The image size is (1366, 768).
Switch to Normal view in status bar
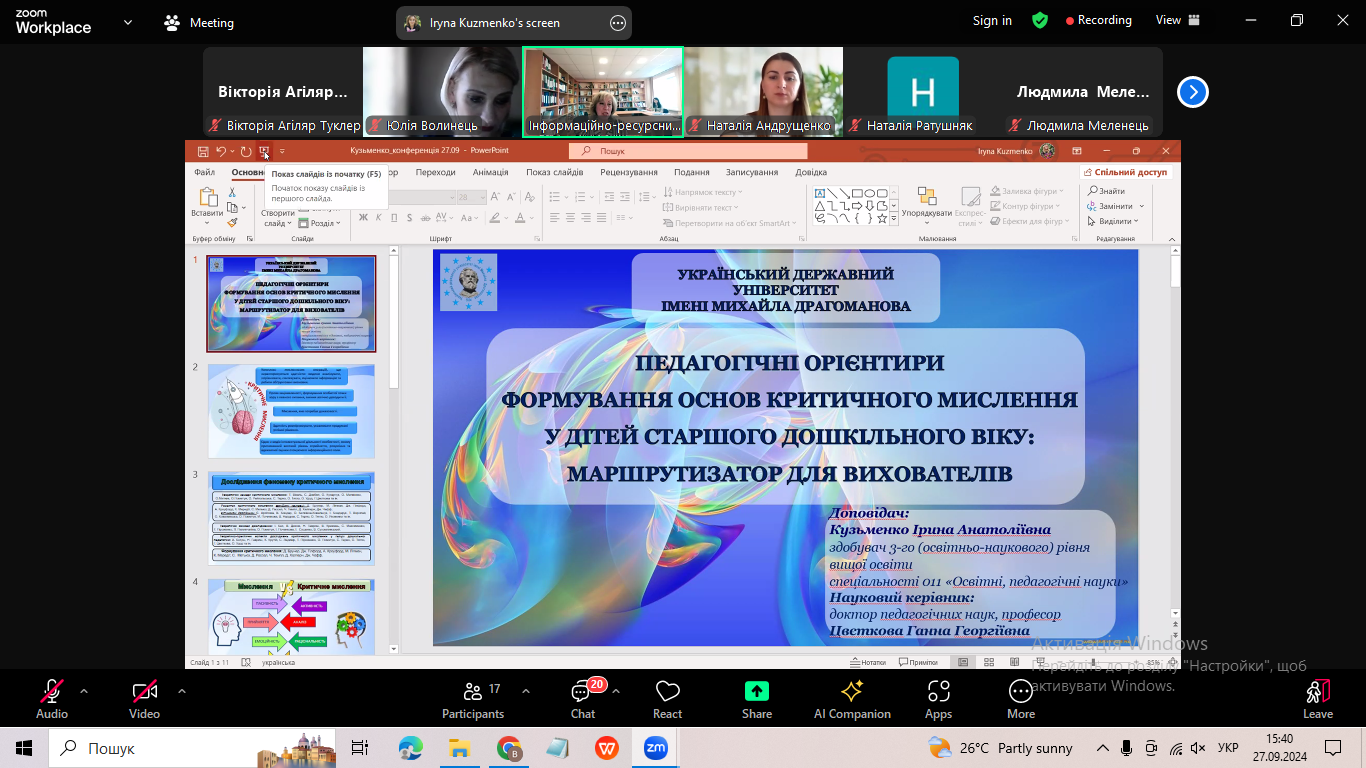(x=962, y=662)
